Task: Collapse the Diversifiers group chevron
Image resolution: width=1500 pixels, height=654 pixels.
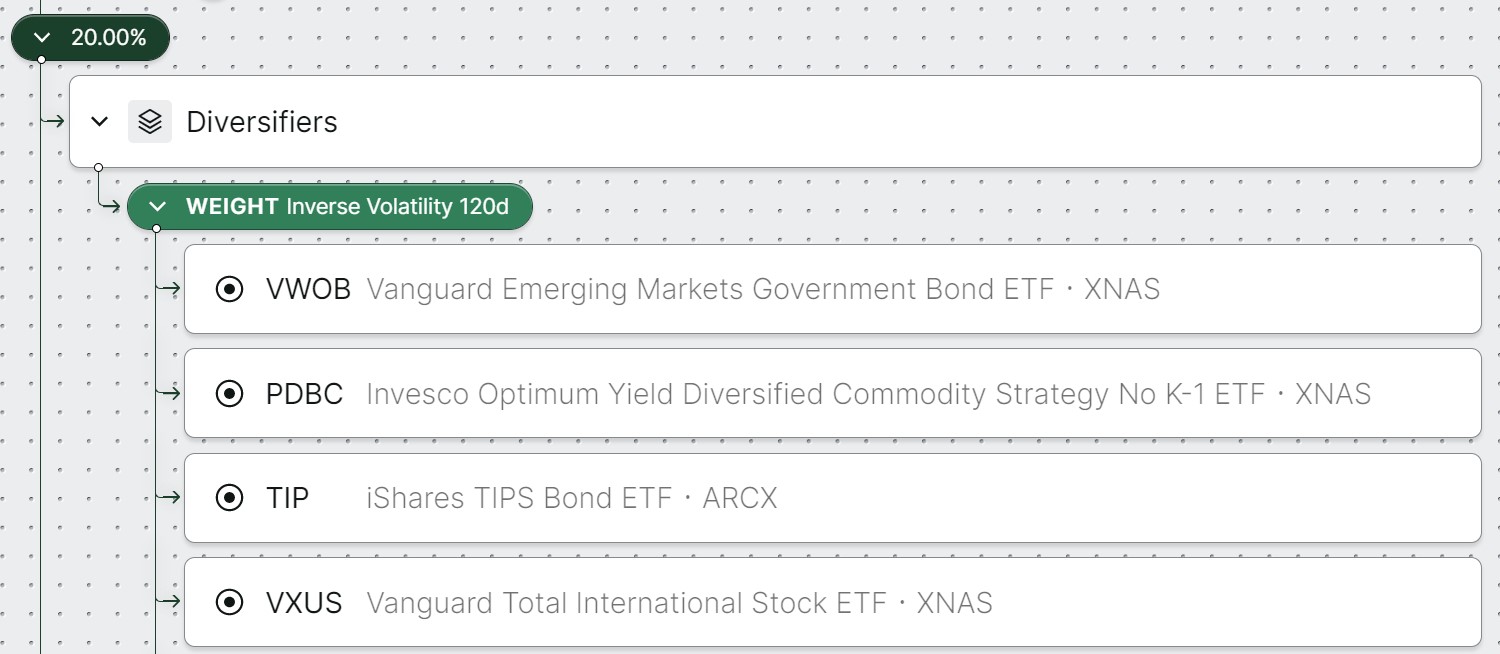Action: click(99, 122)
